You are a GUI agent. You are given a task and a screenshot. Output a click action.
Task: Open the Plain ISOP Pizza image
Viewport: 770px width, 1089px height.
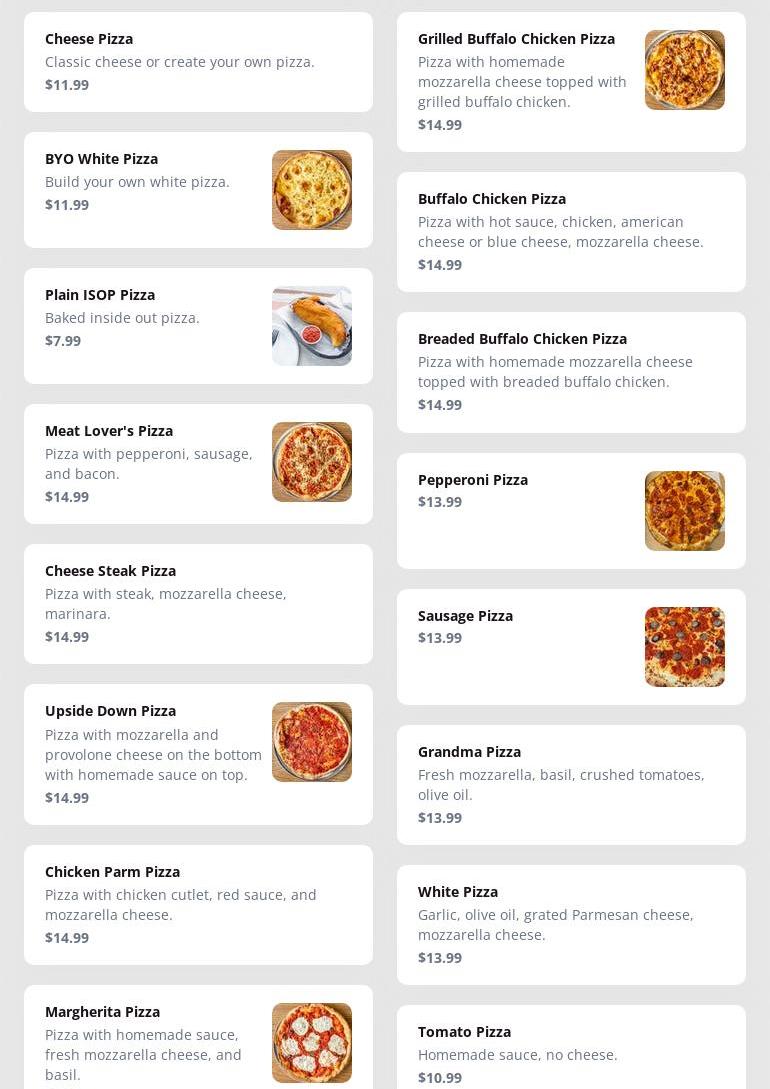click(311, 326)
